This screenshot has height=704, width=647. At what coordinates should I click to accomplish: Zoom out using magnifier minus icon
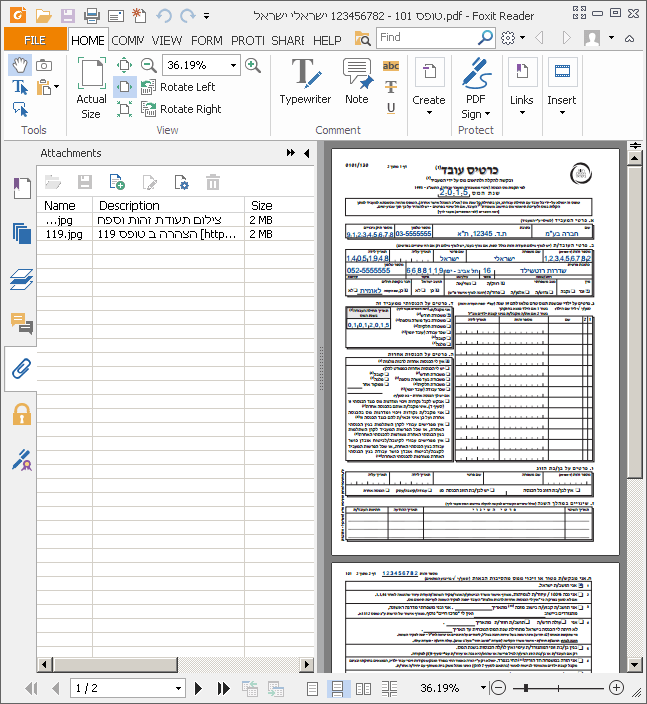tap(148, 65)
